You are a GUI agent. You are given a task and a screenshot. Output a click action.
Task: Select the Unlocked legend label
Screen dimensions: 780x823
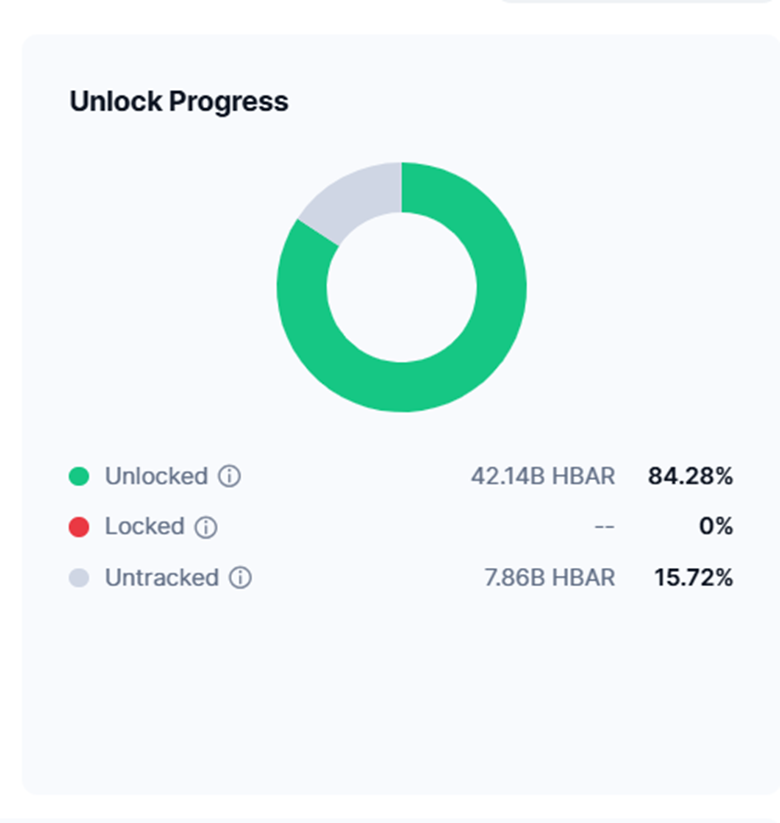pyautogui.click(x=156, y=477)
